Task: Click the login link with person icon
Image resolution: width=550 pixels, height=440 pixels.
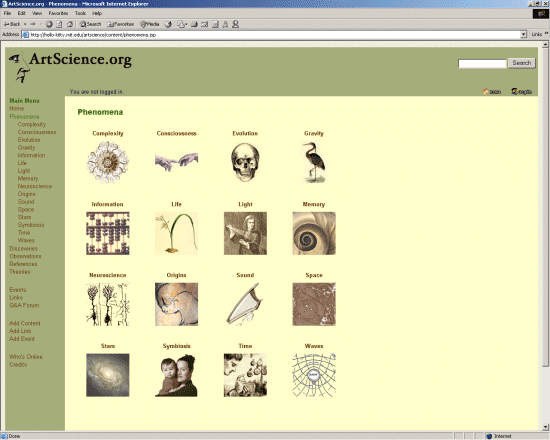Action: coord(522,92)
